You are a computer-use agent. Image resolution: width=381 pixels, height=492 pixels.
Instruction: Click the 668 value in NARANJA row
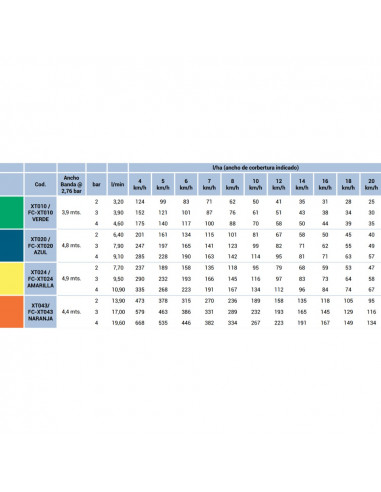pyautogui.click(x=140, y=323)
